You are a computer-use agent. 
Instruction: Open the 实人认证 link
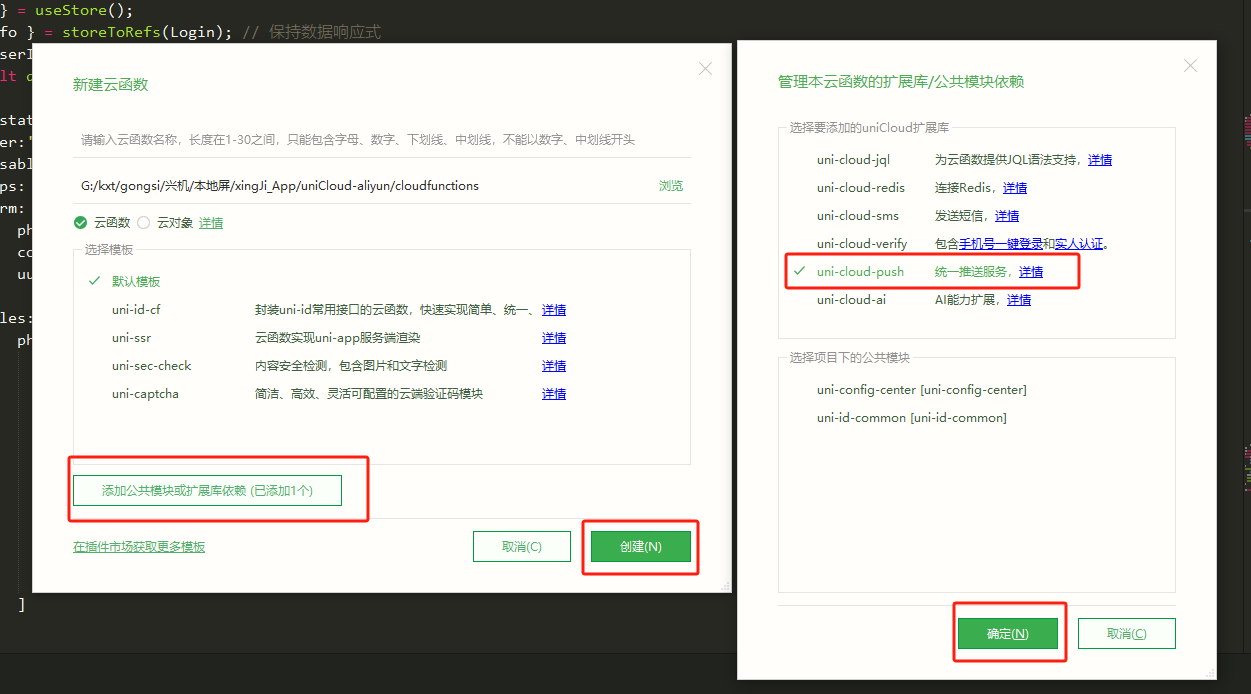pyautogui.click(x=1079, y=244)
